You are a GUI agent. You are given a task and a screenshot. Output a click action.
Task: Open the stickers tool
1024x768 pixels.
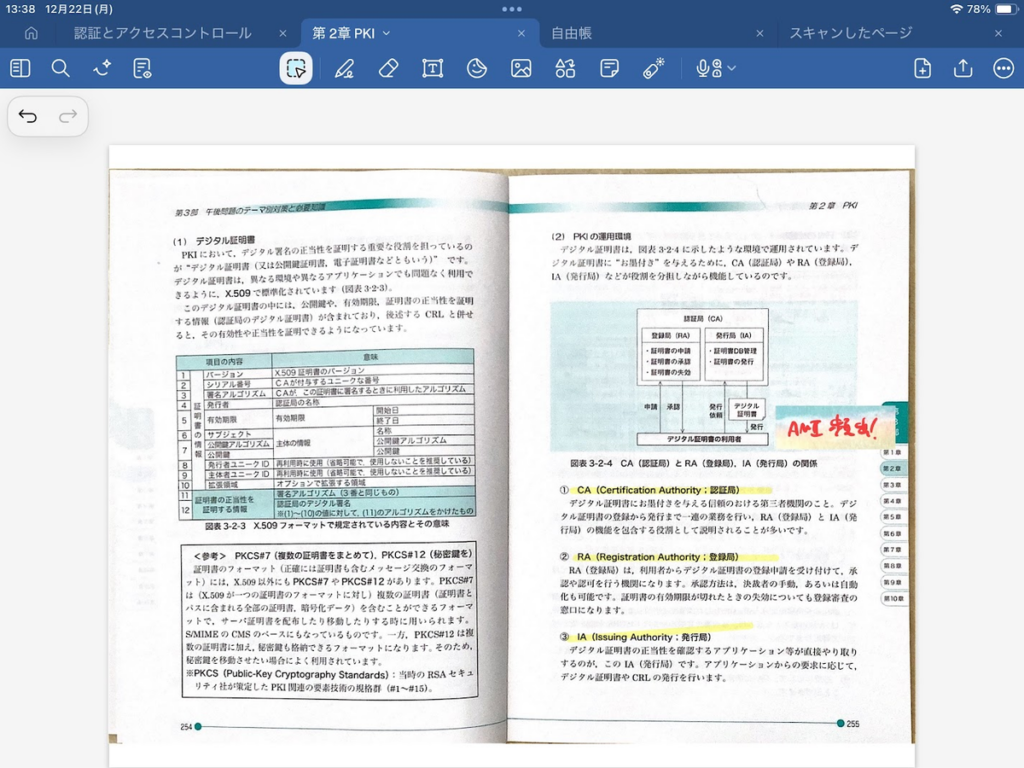click(x=477, y=68)
